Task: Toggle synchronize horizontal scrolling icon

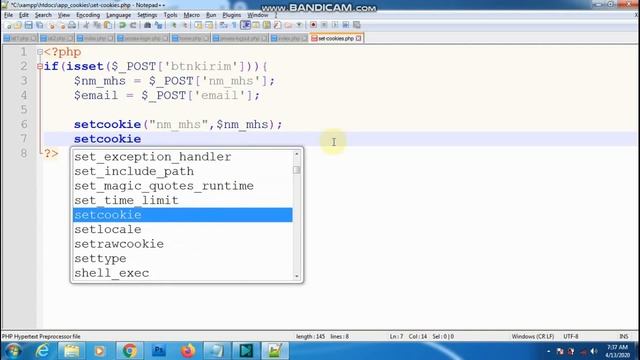Action: pos(209,25)
